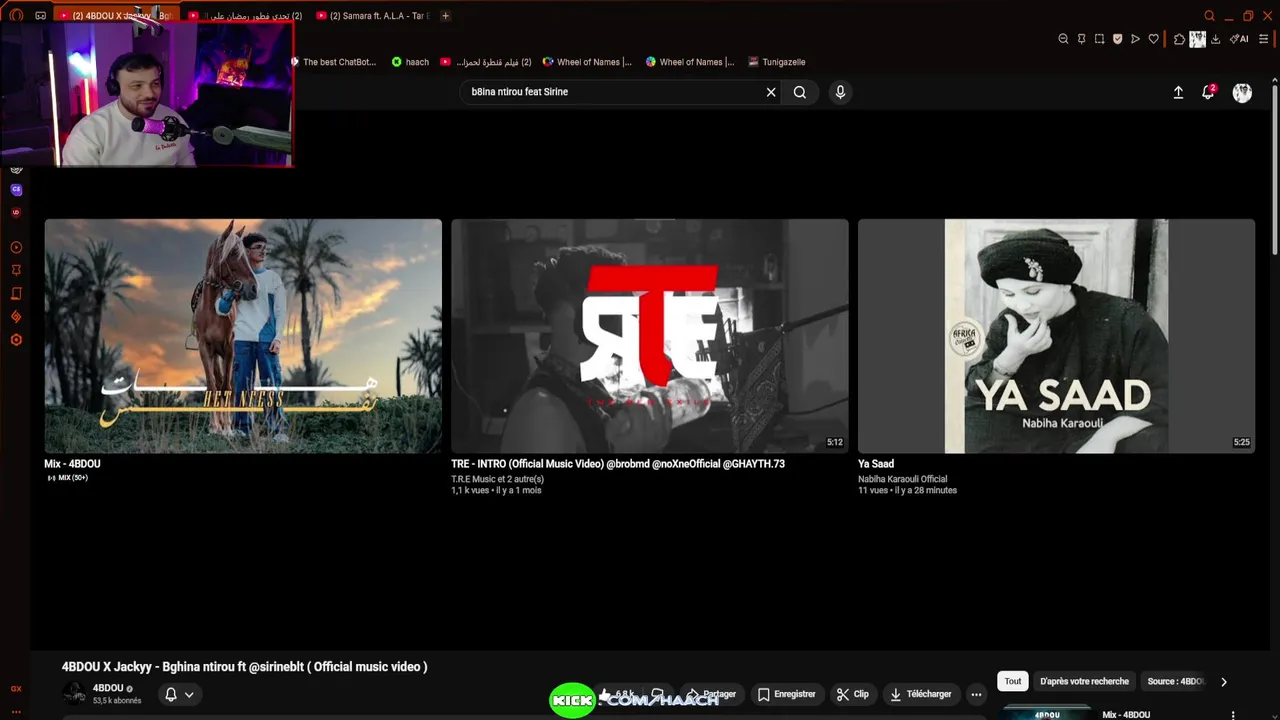Click '11 vues • il y a 28 minutes' text
The height and width of the screenshot is (720, 1280).
coord(907,491)
